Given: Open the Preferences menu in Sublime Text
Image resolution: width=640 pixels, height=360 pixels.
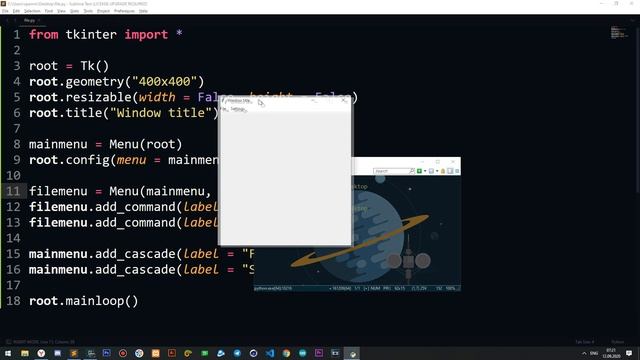Looking at the screenshot, I should 124,11.
